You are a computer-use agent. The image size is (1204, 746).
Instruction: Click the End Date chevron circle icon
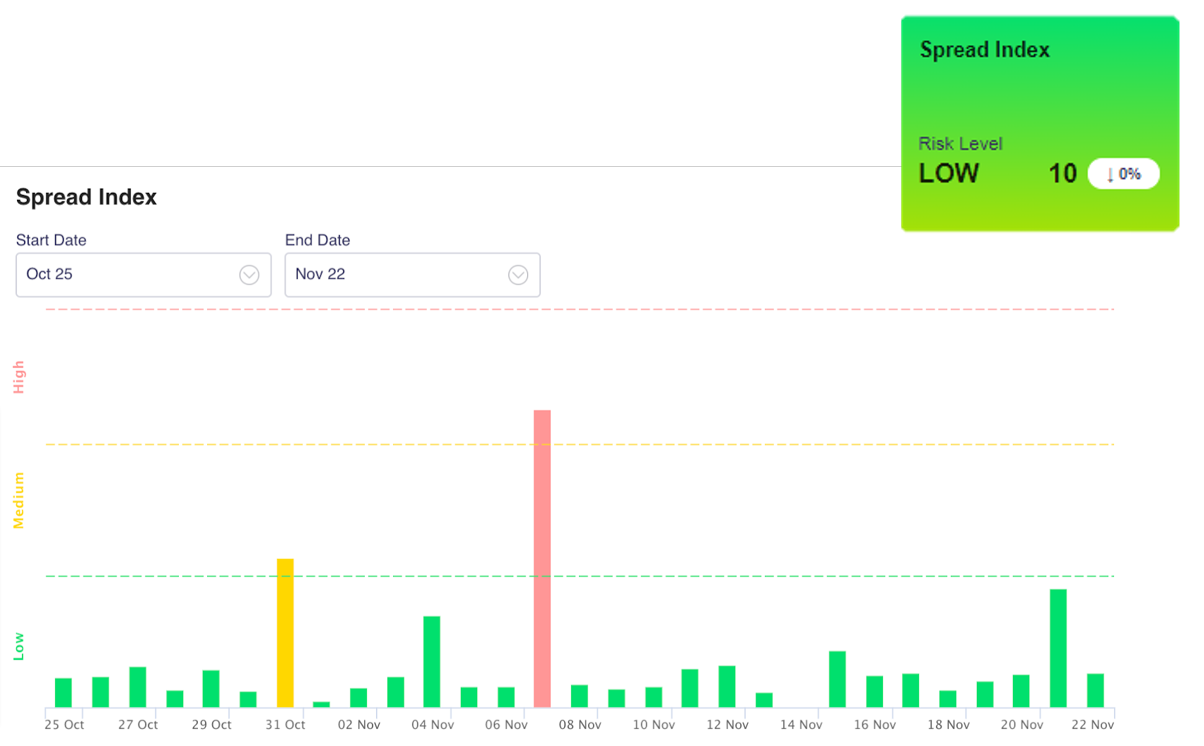coord(518,275)
